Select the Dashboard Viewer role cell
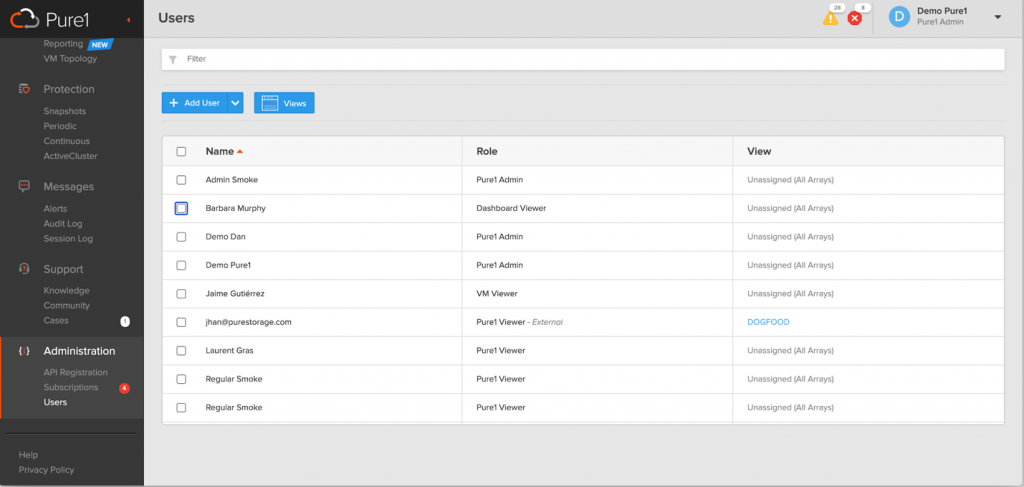 pos(511,208)
